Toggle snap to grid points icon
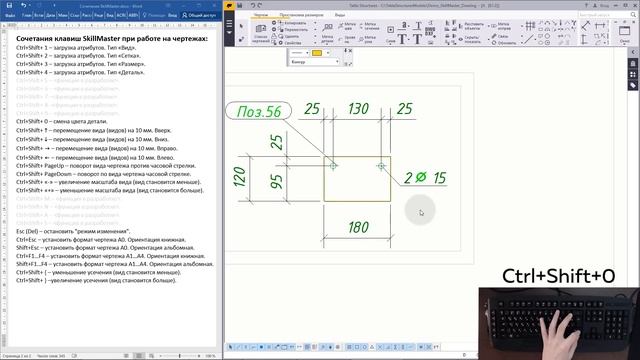The image size is (640, 360). pos(349,347)
